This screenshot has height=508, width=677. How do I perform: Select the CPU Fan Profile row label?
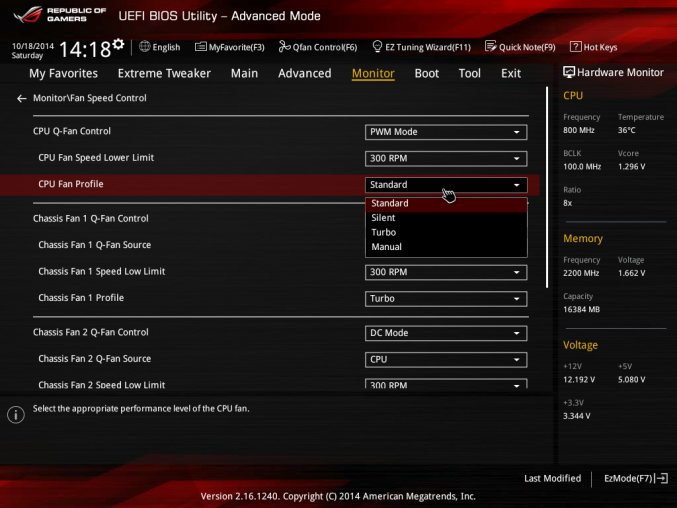71,184
